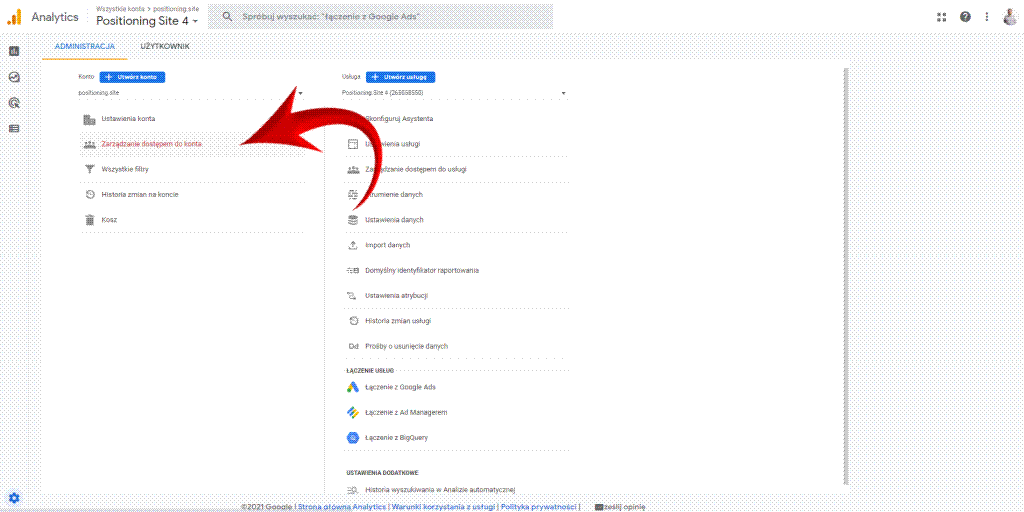Open the Strona główna Analytics footer link

(342, 506)
